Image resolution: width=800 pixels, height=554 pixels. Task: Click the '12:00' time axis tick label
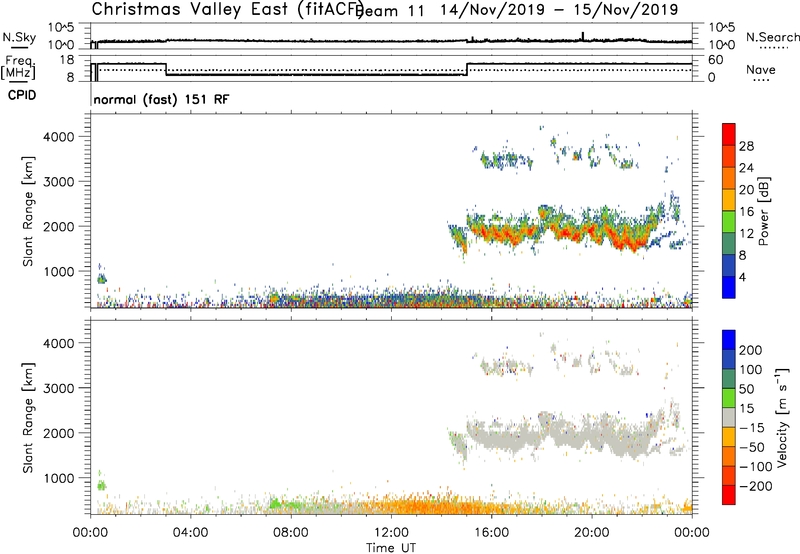391,533
